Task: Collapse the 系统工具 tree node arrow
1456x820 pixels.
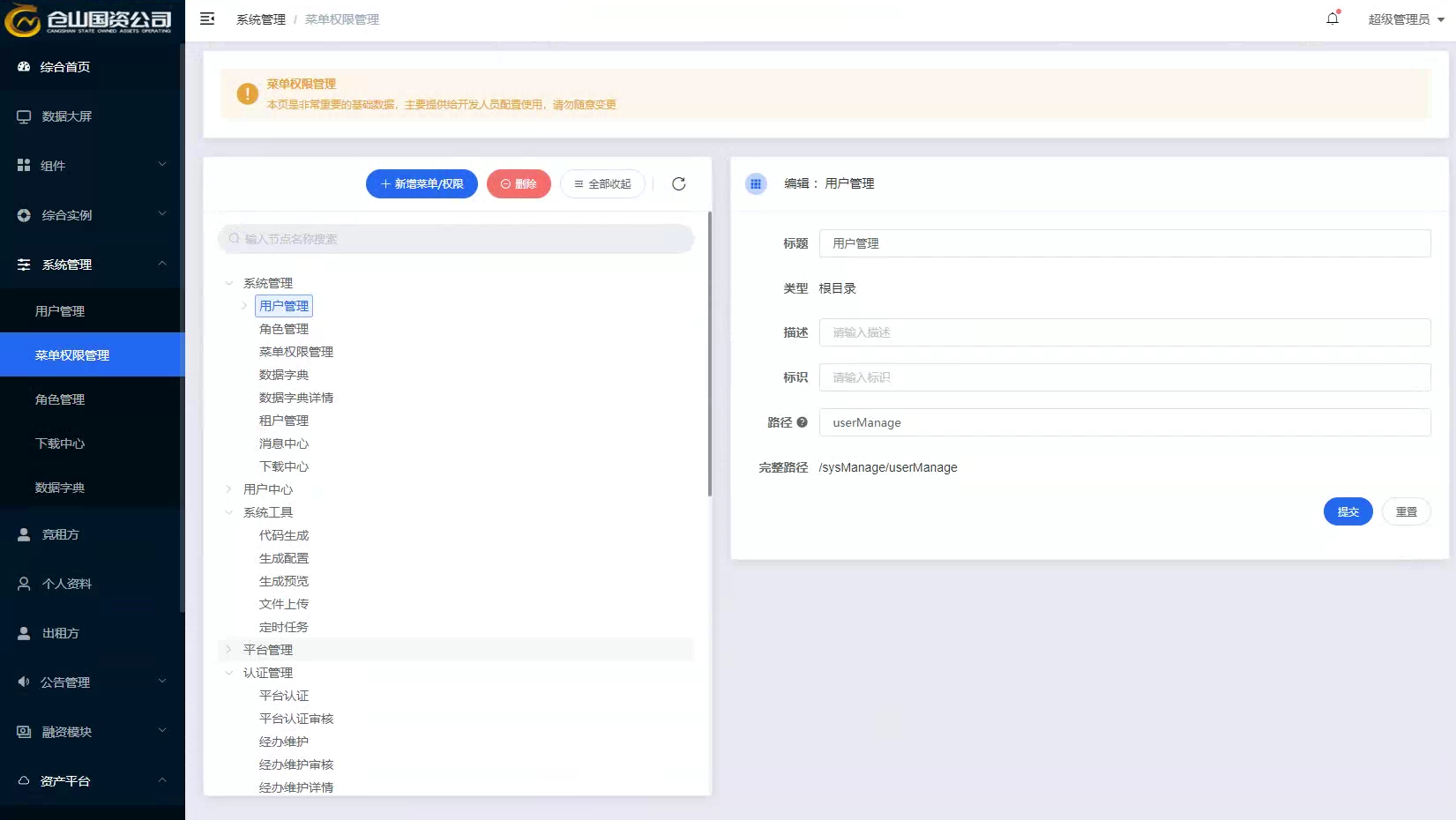Action: click(228, 512)
